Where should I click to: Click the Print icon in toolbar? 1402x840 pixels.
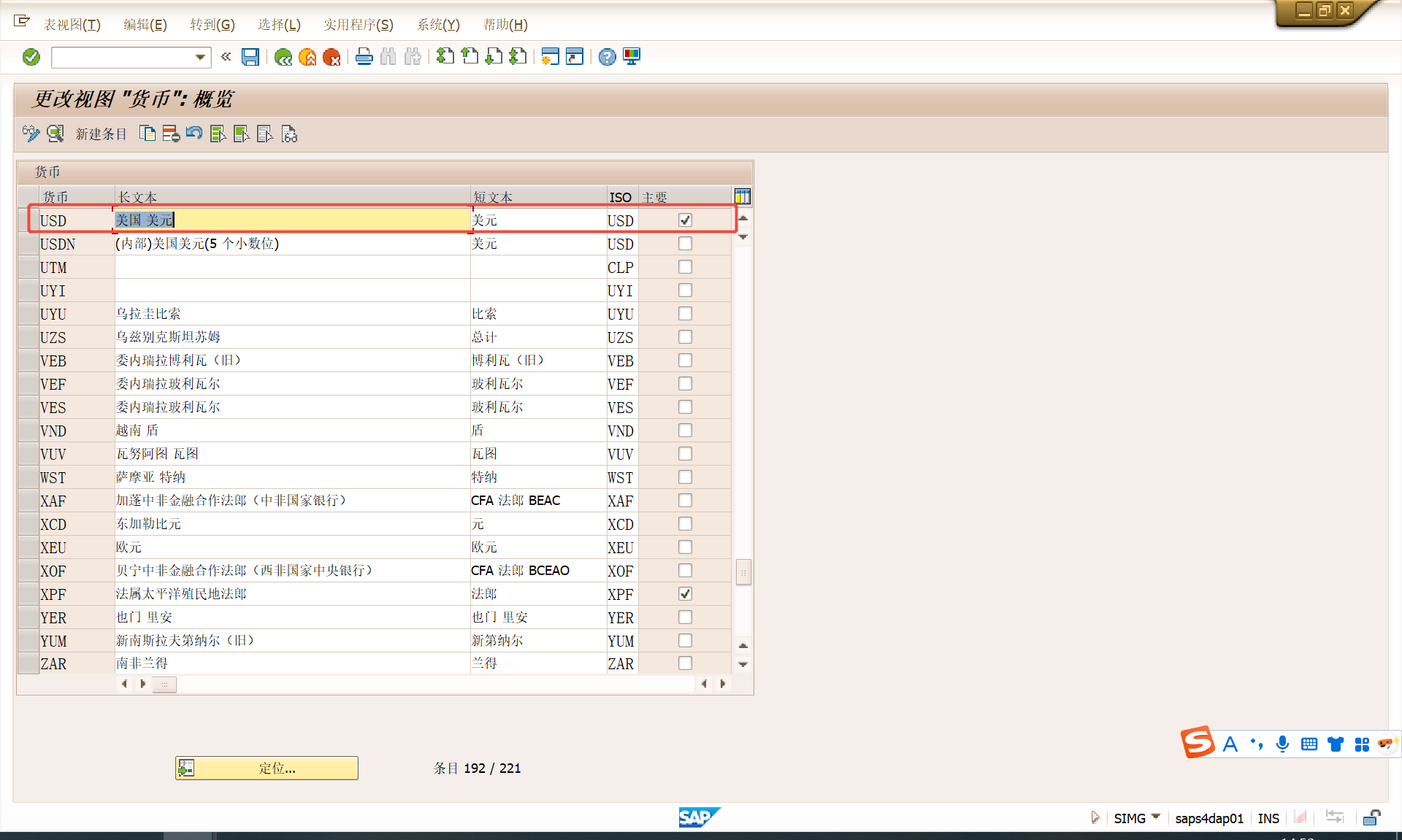(364, 57)
